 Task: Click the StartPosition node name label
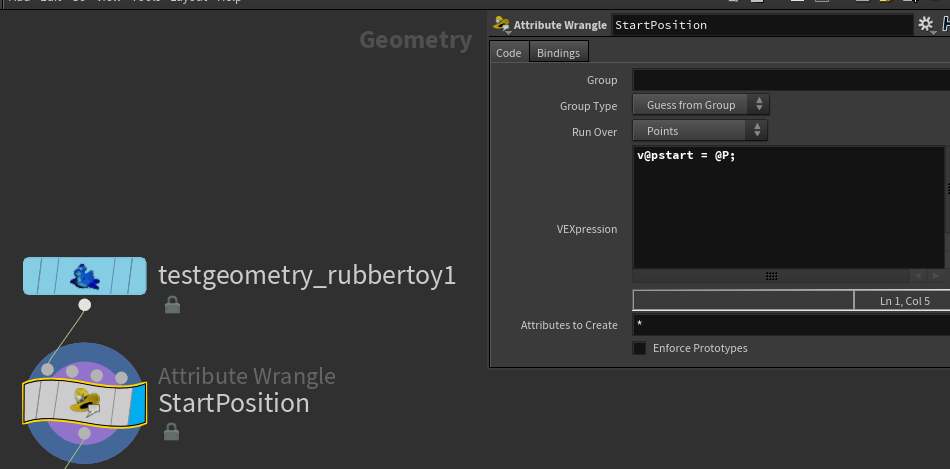[x=234, y=404]
